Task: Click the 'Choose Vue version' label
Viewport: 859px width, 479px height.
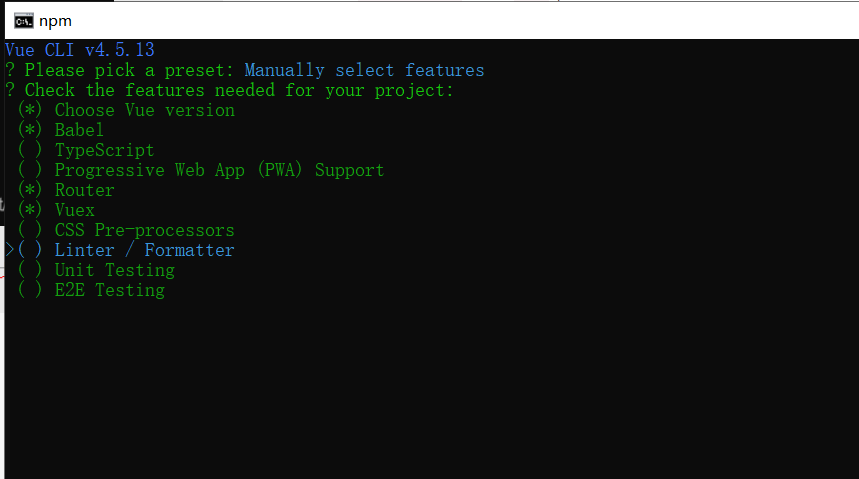Action: 145,110
